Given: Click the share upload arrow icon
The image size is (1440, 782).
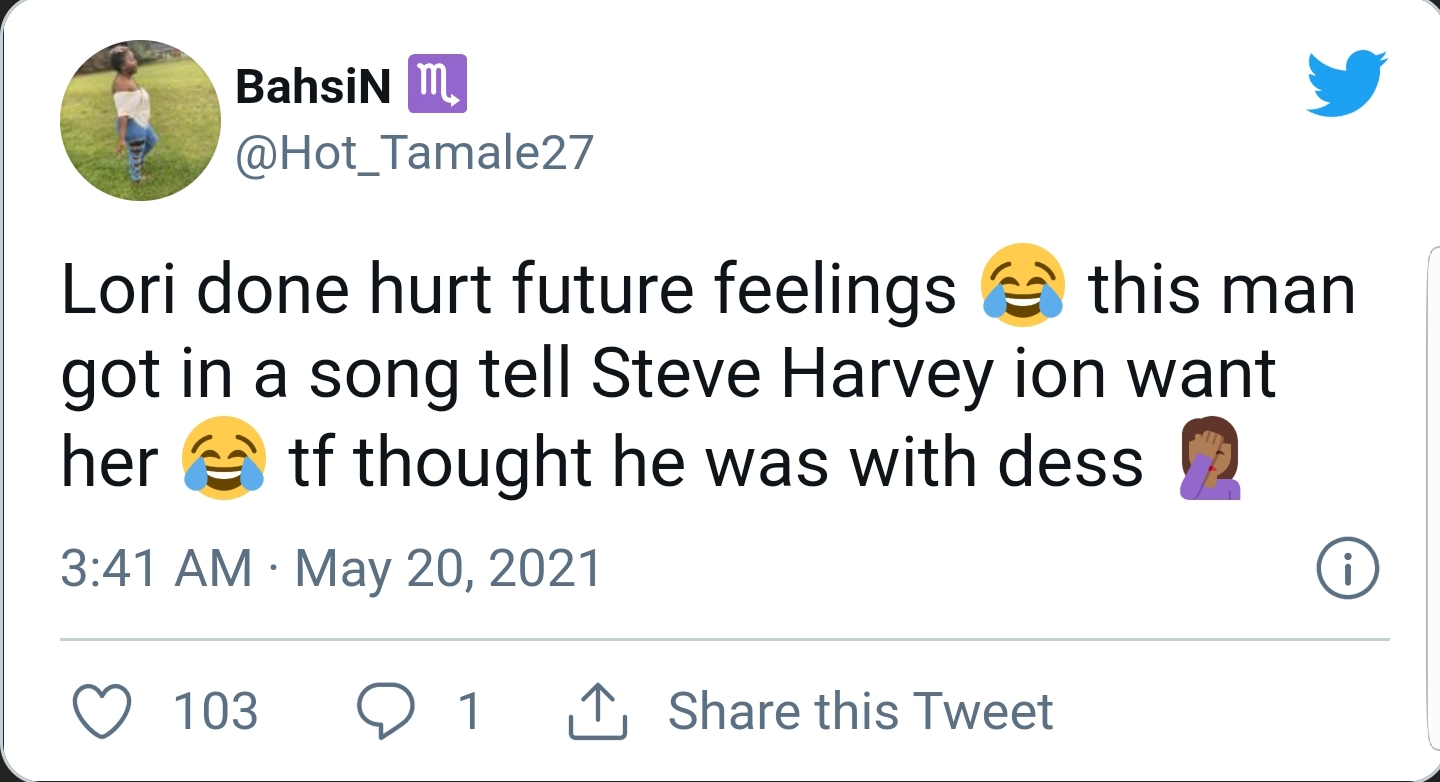Looking at the screenshot, I should point(597,711).
